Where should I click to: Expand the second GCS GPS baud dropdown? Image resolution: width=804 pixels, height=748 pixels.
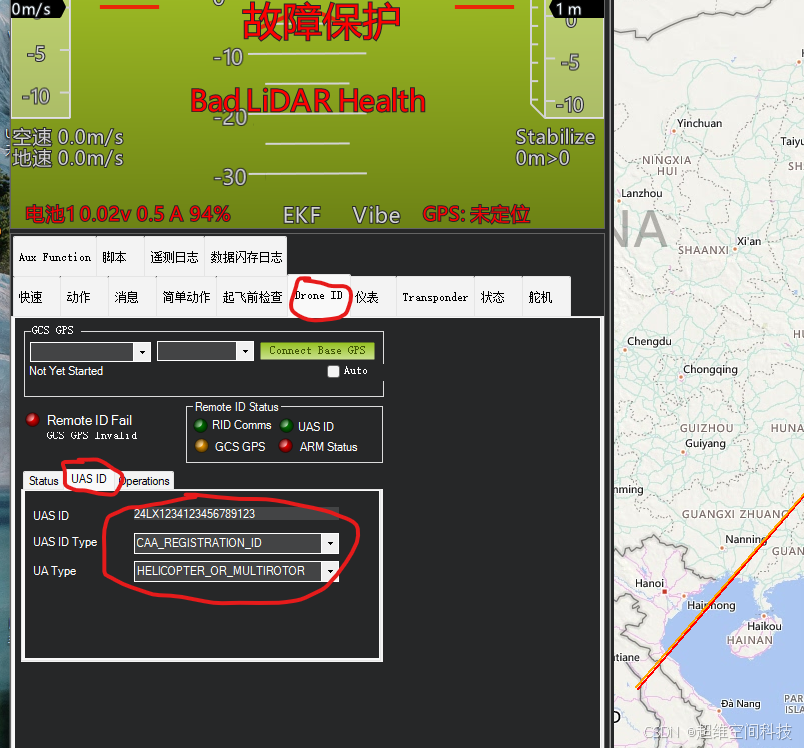245,351
